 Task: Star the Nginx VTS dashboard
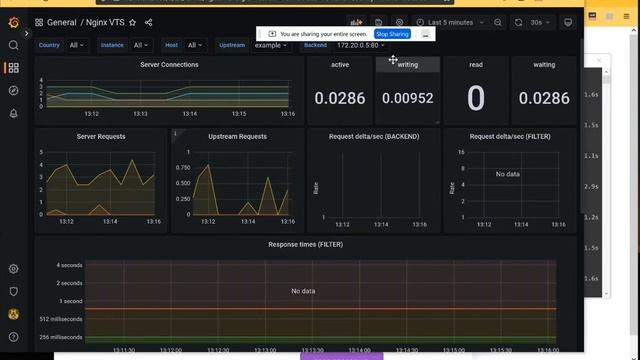(x=133, y=22)
